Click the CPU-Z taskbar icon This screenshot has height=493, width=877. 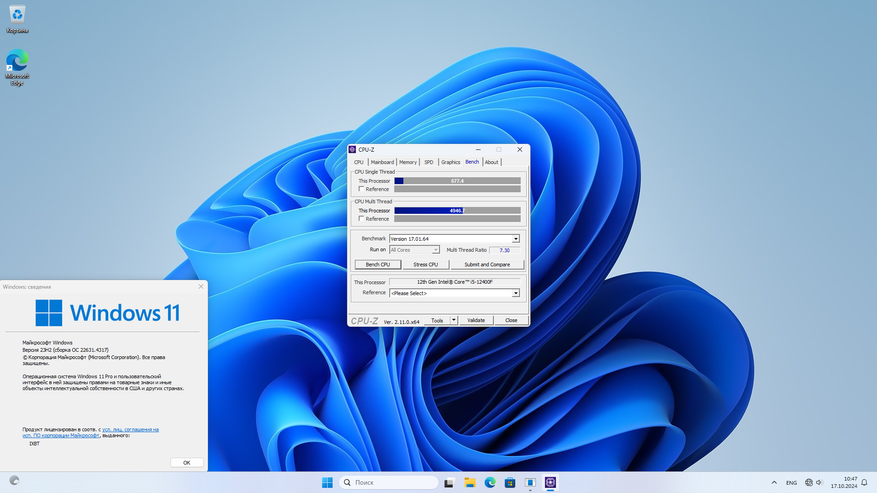coord(550,482)
